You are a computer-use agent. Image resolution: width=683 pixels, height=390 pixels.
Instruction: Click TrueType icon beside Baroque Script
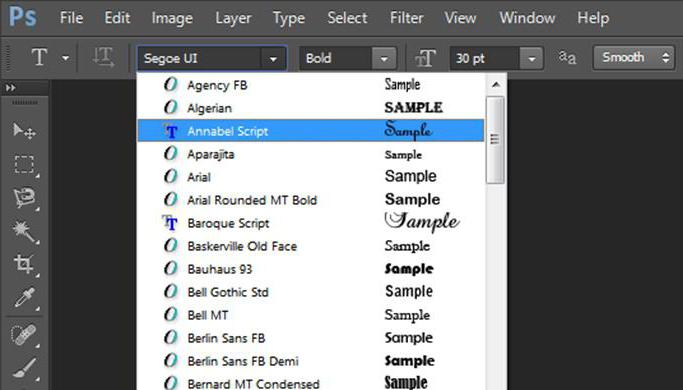[x=170, y=223]
